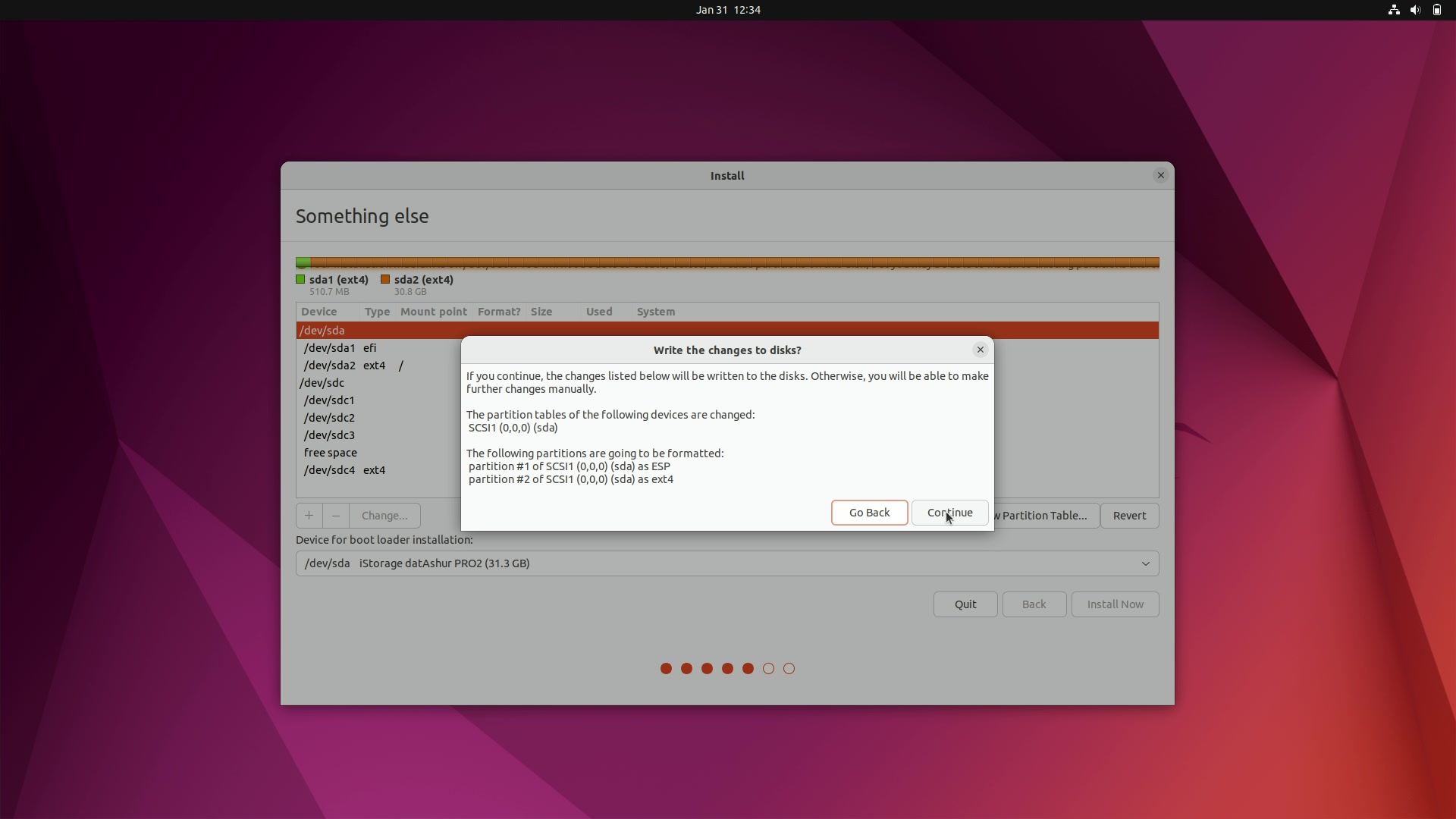Click the Size column header
The image size is (1456, 819).
(x=553, y=312)
